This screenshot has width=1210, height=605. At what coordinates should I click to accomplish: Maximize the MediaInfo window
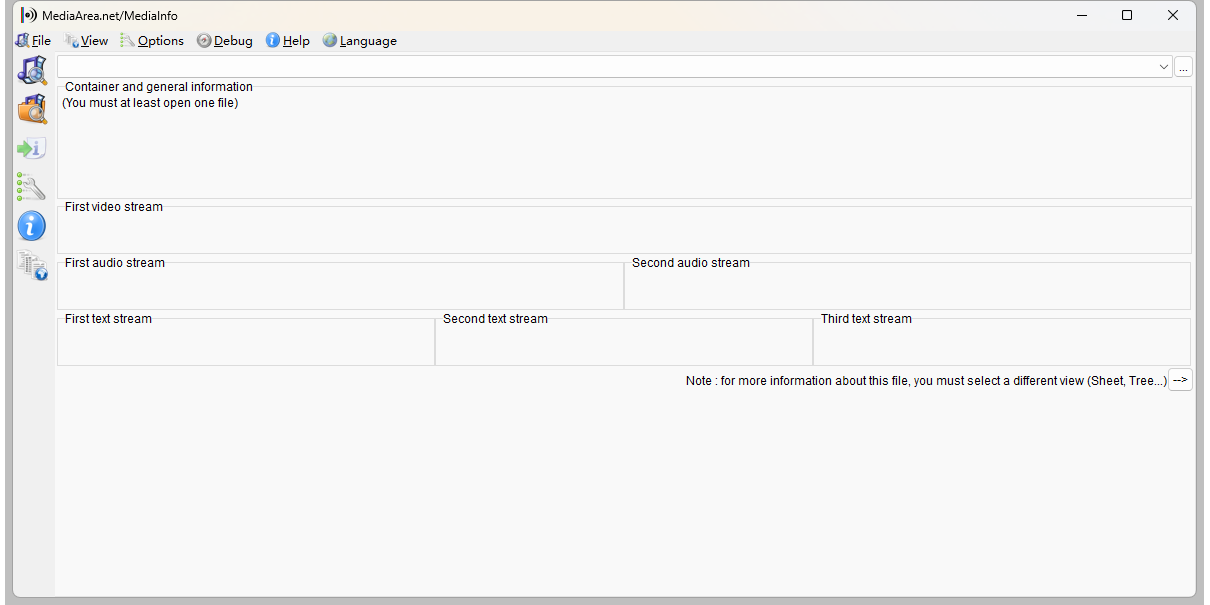[1127, 15]
